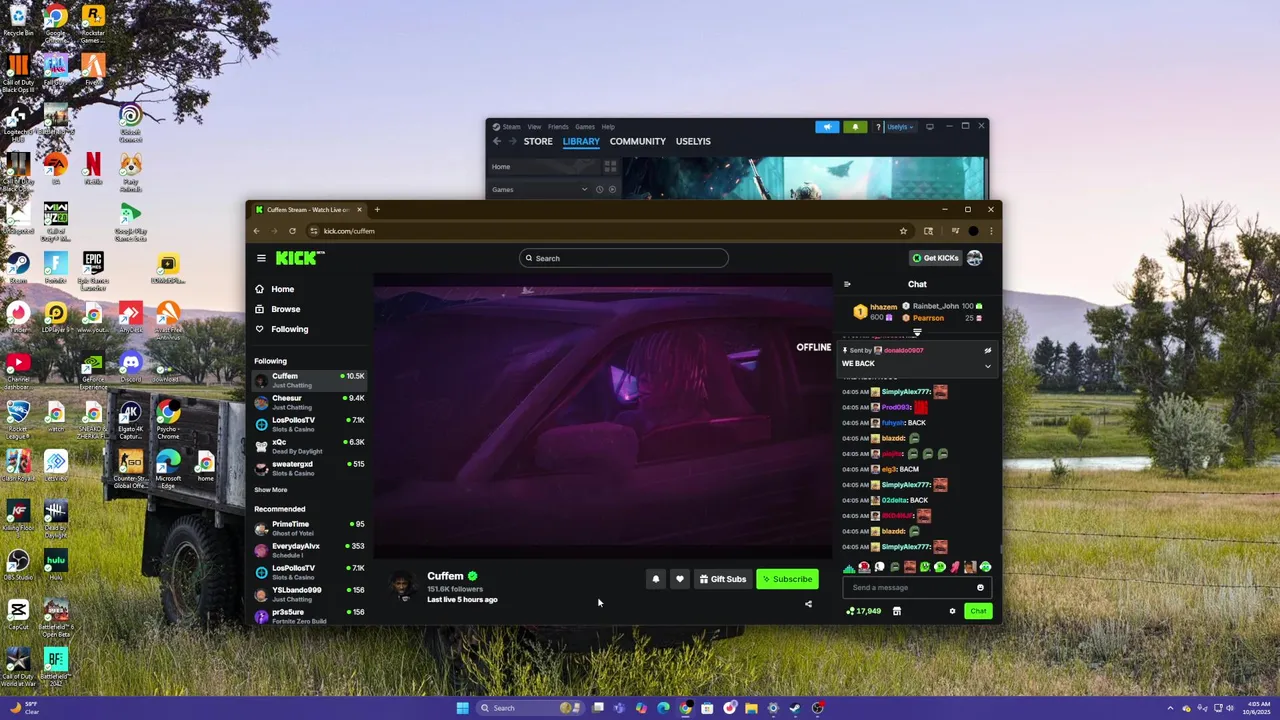Open chat settings gear icon
1280x720 pixels.
point(952,611)
